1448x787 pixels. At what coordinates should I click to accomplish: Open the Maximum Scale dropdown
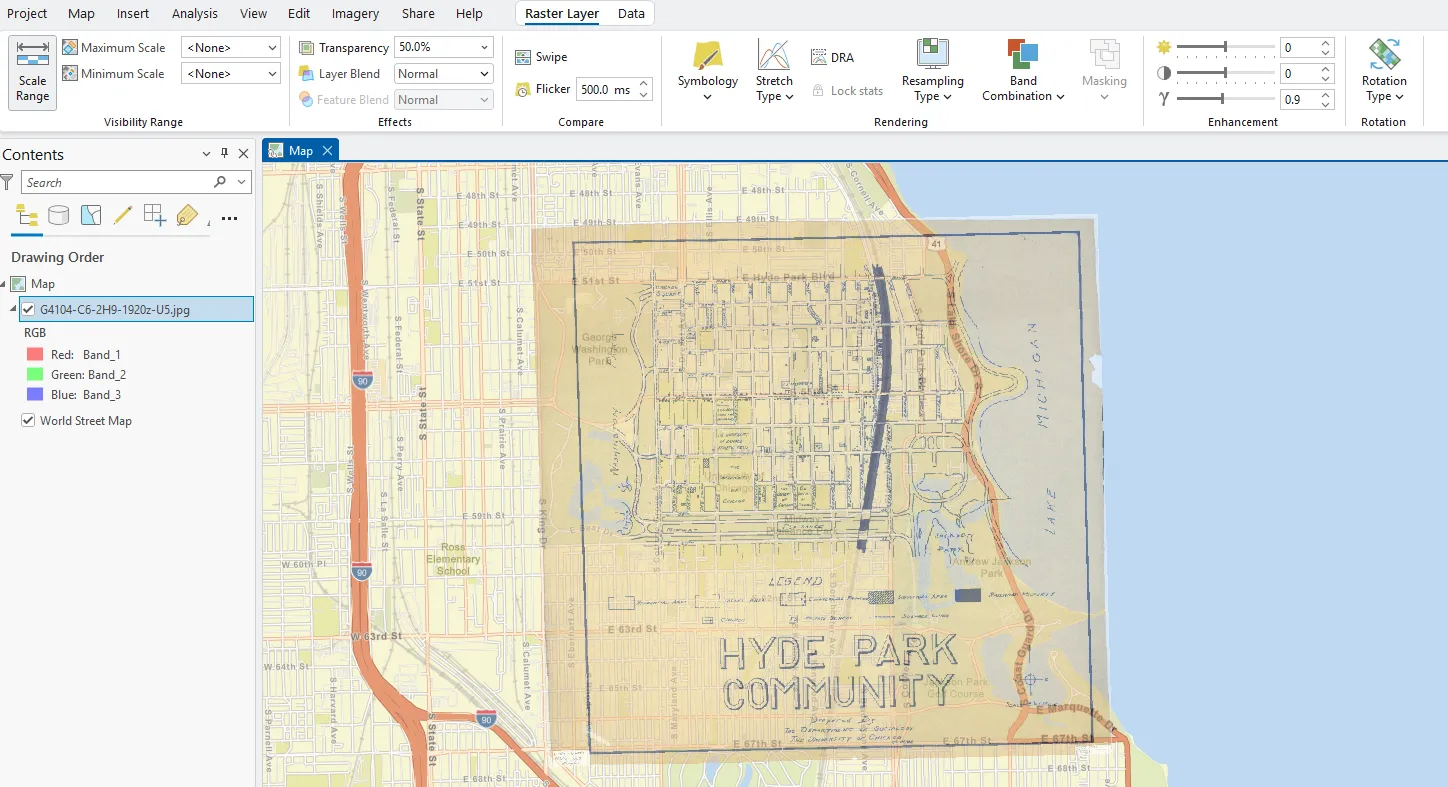273,47
